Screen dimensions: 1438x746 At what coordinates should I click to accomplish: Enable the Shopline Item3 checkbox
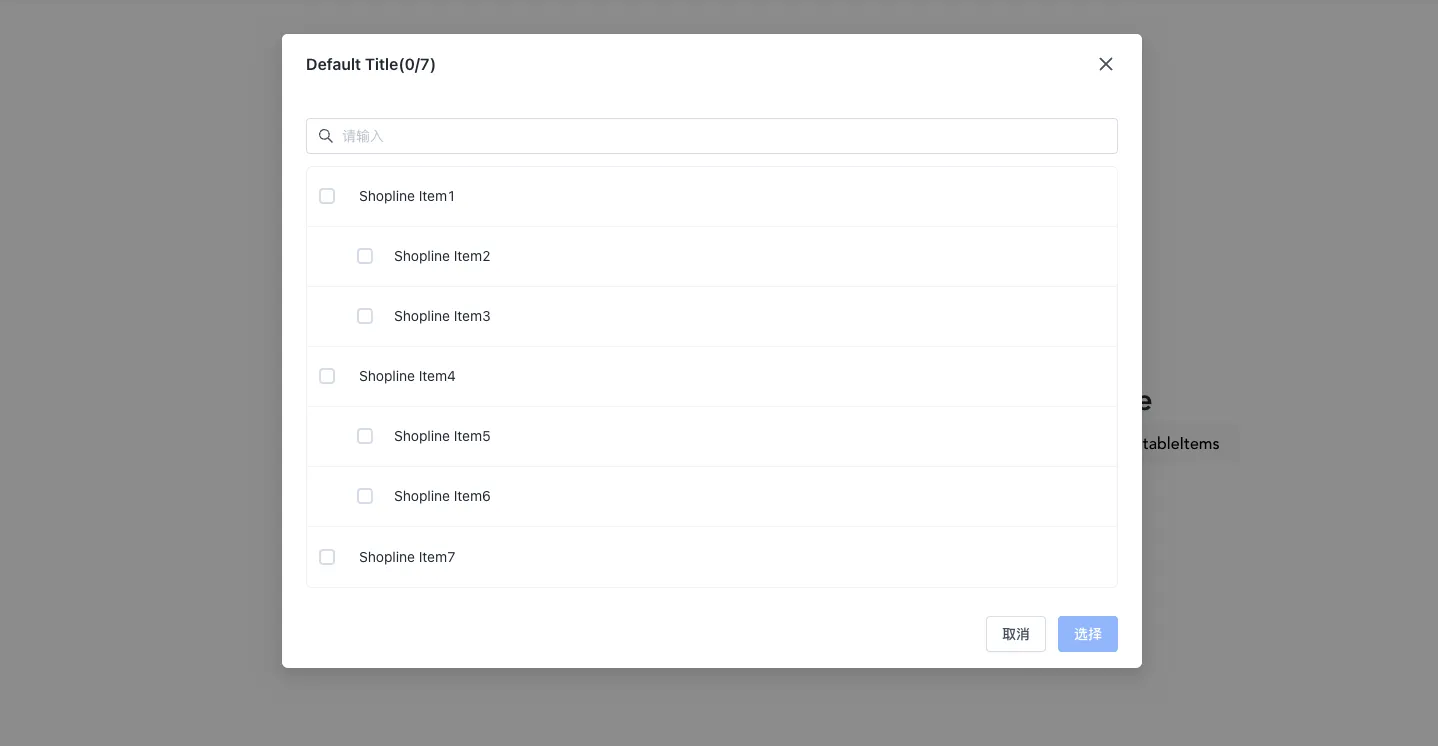point(365,316)
